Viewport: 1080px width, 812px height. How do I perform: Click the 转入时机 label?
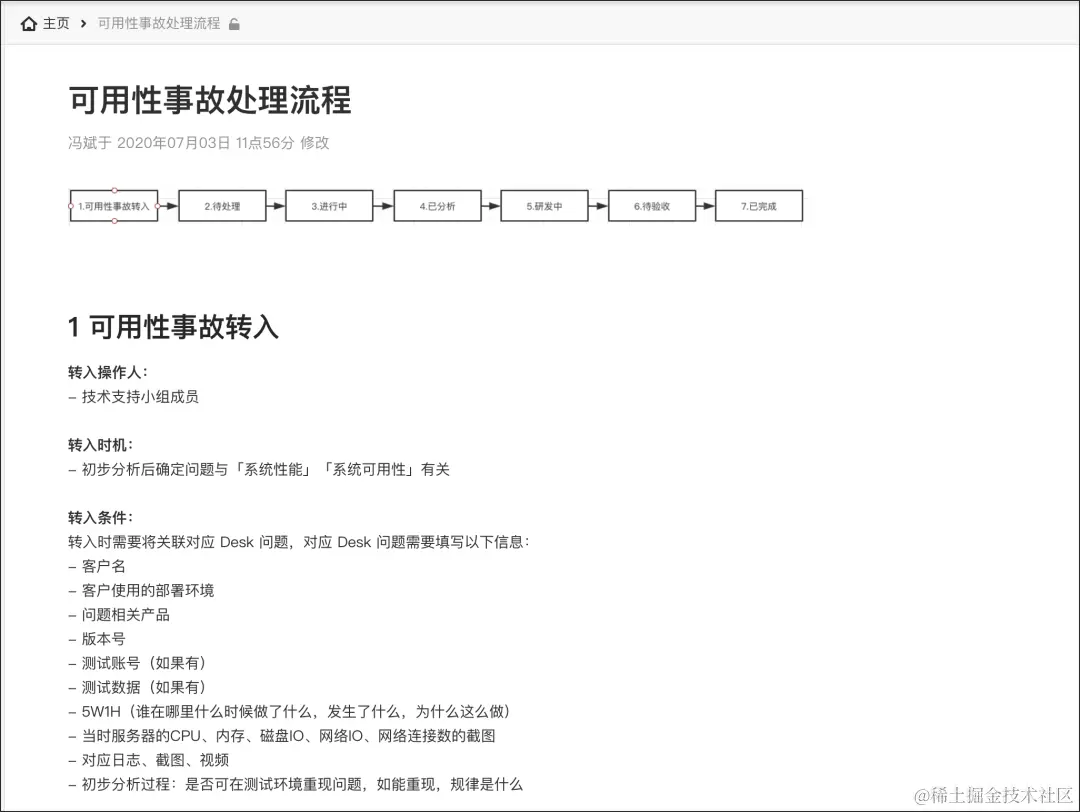pos(101,445)
